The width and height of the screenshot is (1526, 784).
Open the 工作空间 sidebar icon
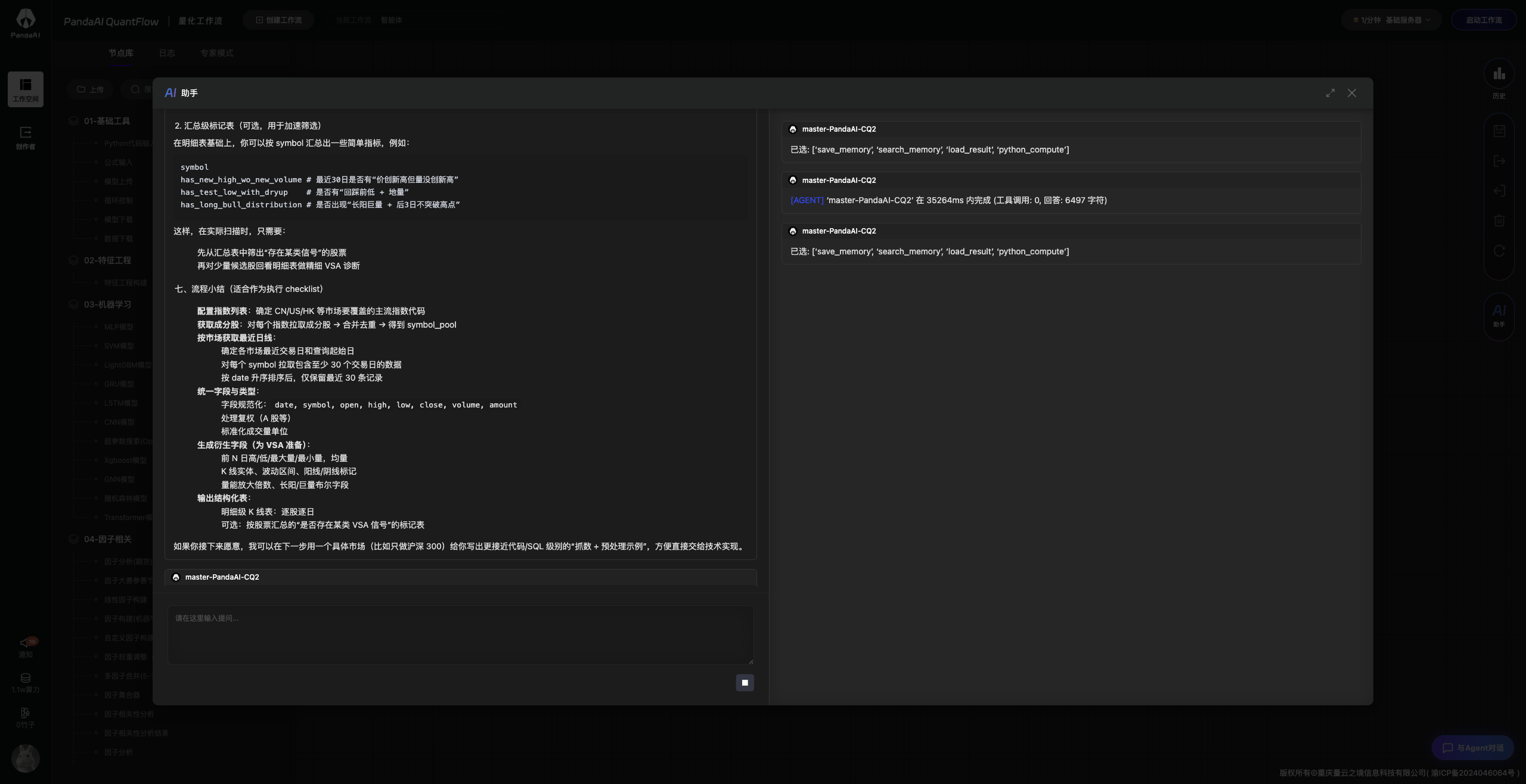[26, 89]
